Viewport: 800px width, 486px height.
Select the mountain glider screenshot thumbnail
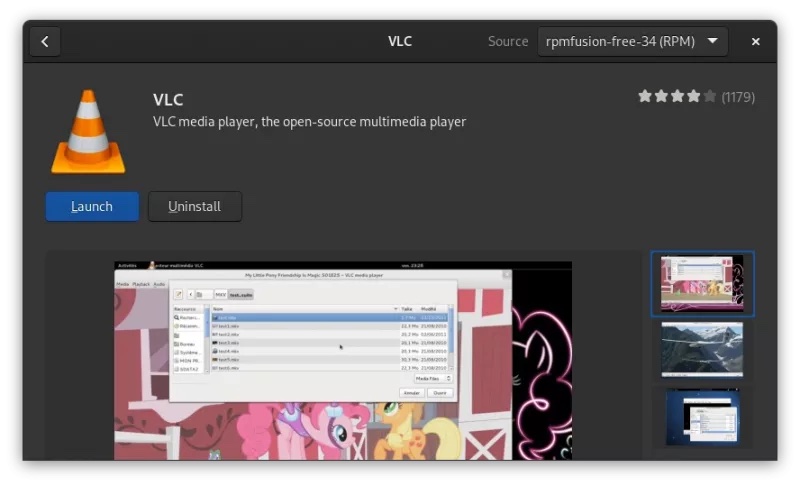702,350
